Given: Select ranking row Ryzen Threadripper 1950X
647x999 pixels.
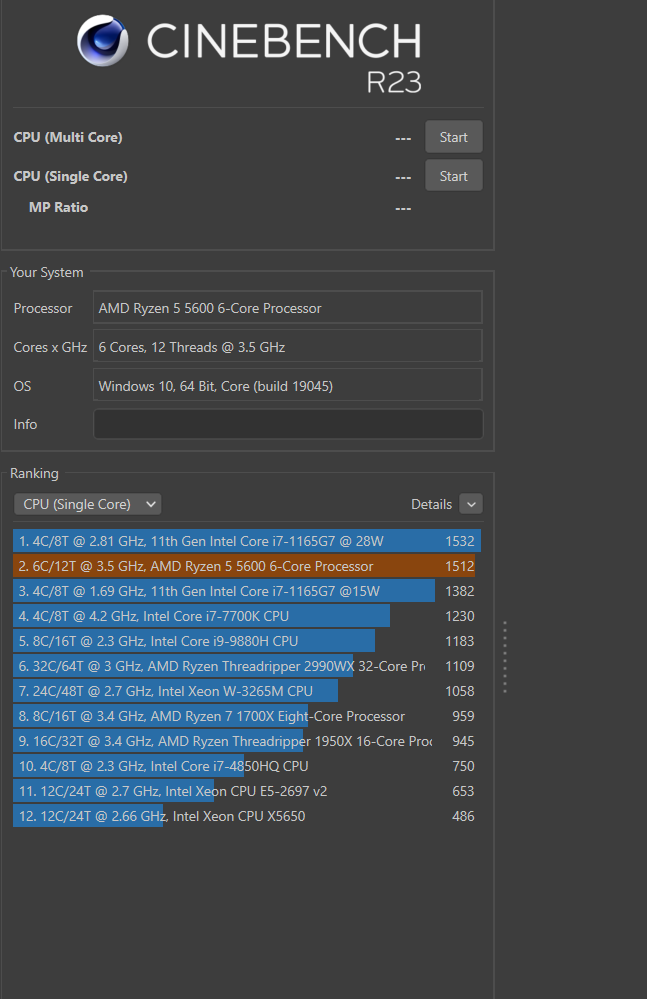Looking at the screenshot, I should point(246,741).
